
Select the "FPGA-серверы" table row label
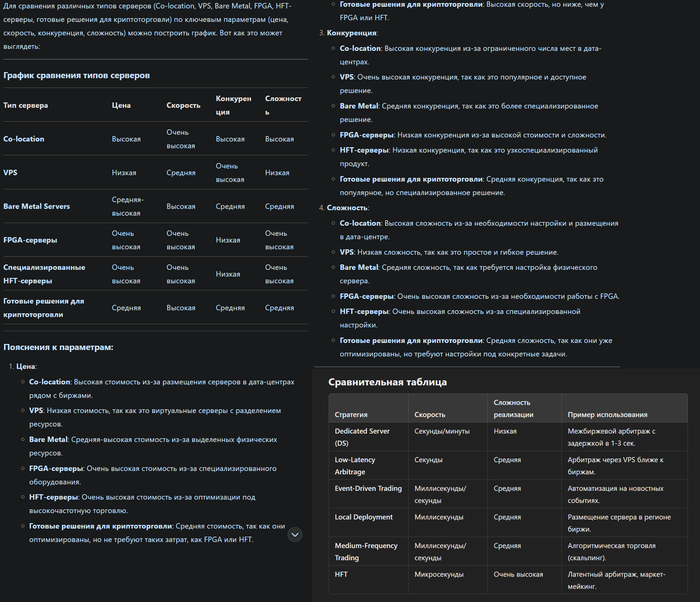30,240
